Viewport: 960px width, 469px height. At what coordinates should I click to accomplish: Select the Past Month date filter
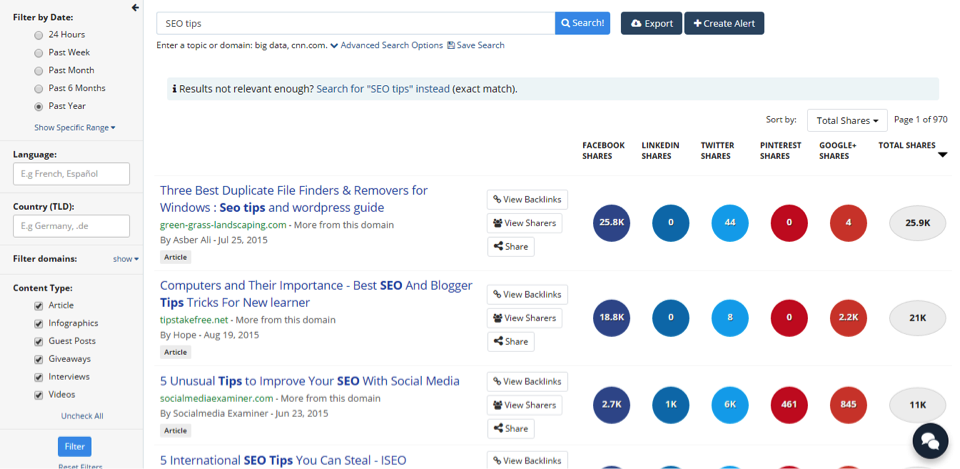39,70
